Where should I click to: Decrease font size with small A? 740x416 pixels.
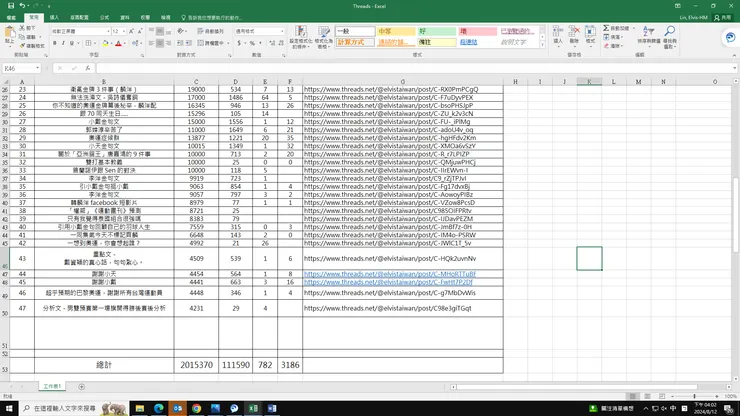tap(140, 31)
